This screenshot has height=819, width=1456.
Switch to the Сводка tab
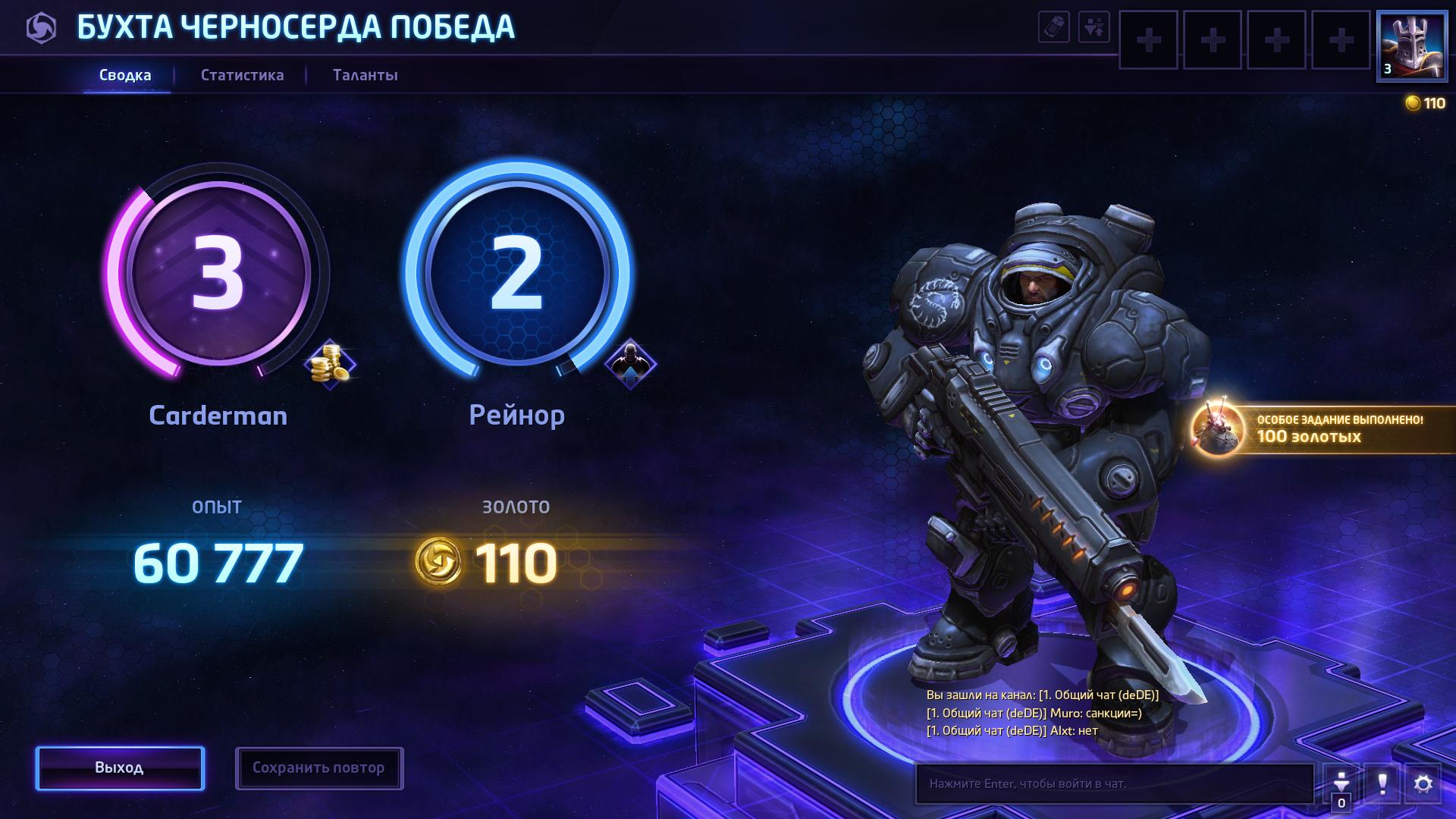tap(125, 75)
